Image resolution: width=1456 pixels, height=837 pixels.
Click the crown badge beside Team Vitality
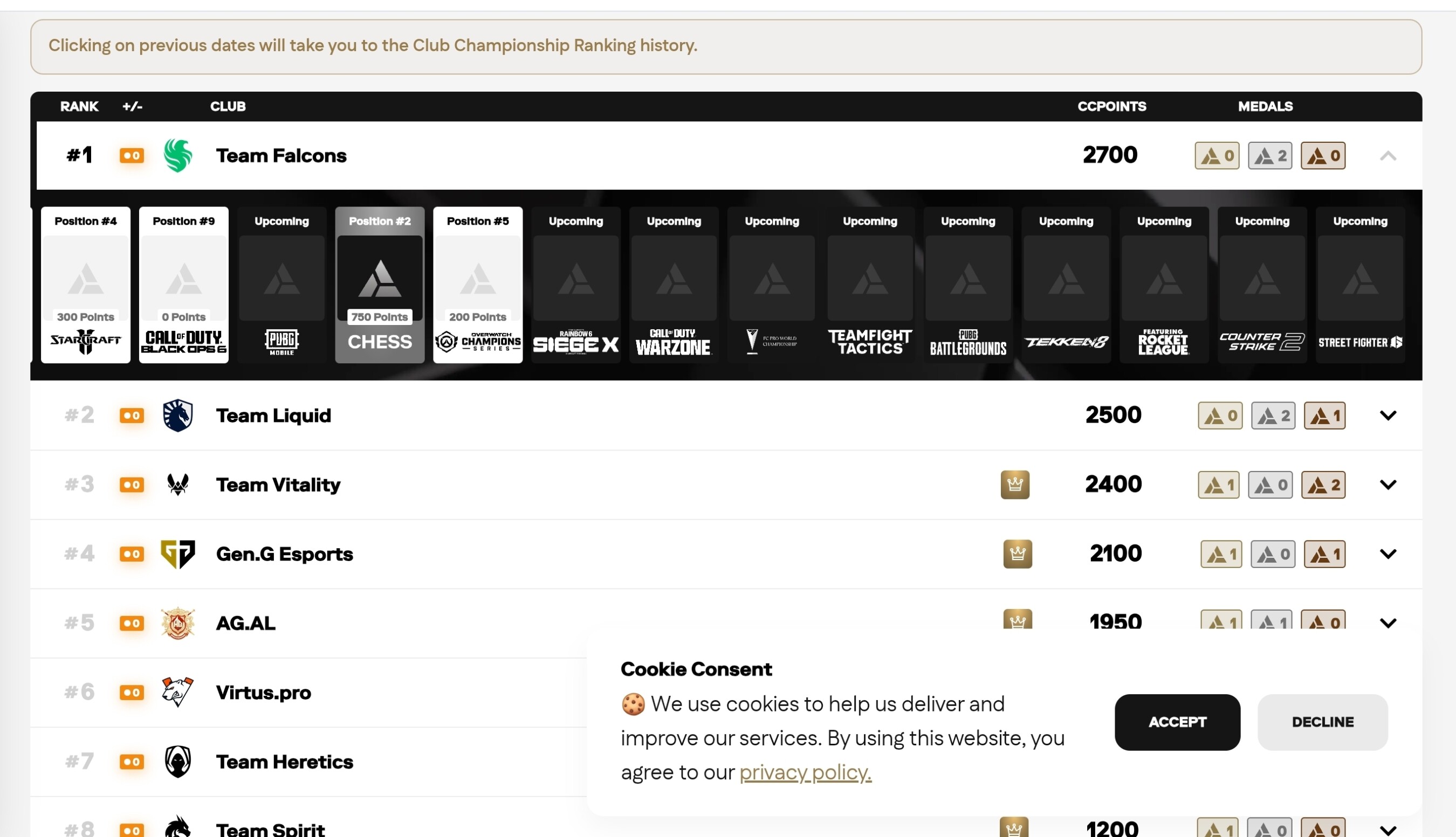click(x=1014, y=484)
